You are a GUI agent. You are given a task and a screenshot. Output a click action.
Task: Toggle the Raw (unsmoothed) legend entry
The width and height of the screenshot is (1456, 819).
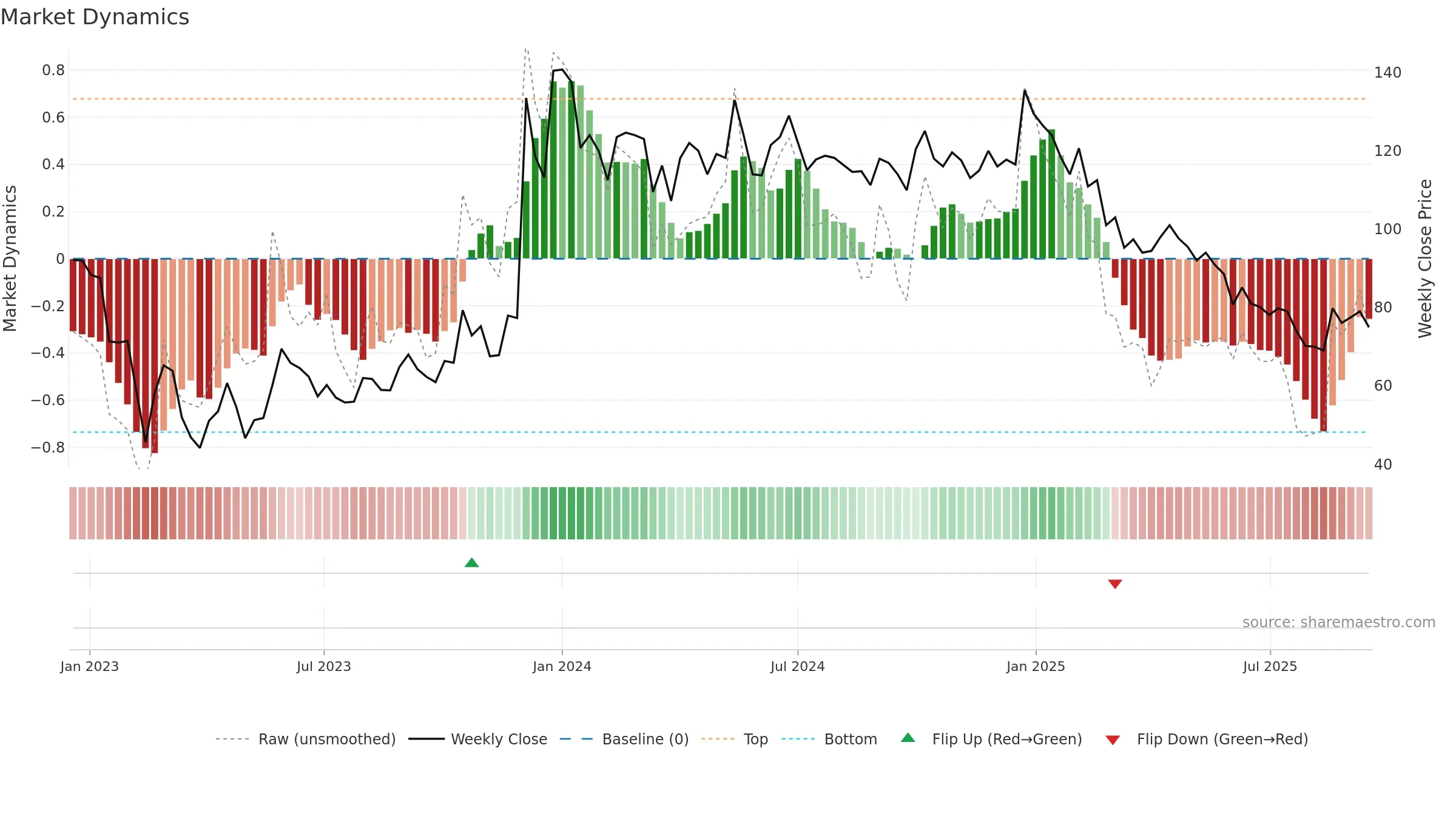click(x=305, y=739)
